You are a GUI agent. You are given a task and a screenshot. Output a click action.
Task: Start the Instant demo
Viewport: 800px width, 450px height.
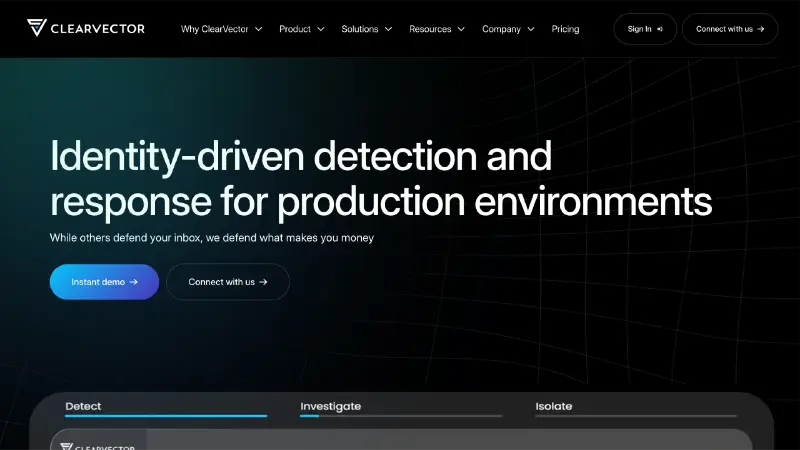(104, 282)
